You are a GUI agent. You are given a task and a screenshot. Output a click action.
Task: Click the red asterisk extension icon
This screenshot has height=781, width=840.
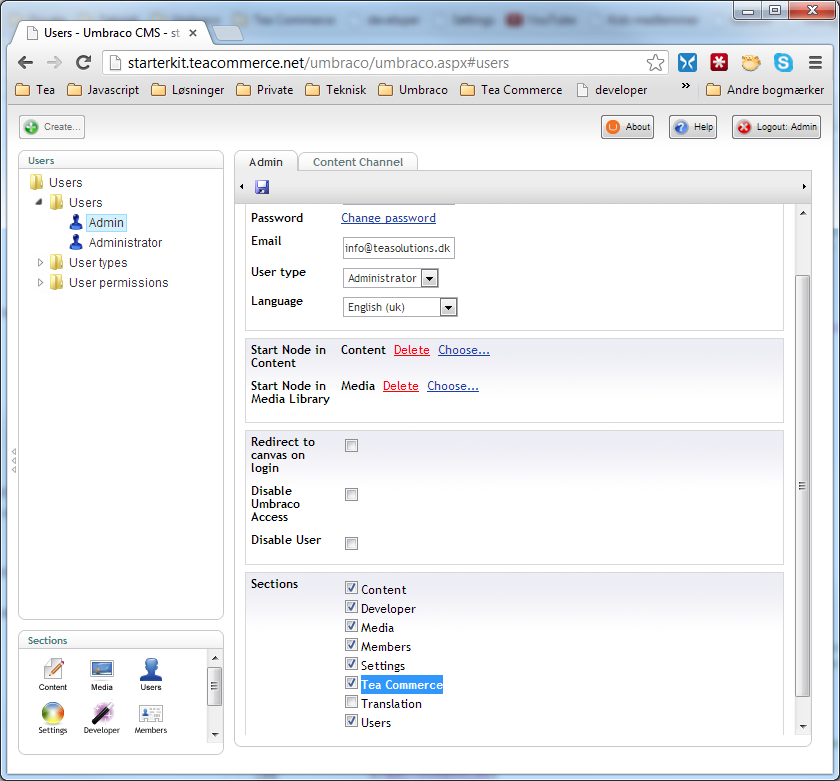719,63
